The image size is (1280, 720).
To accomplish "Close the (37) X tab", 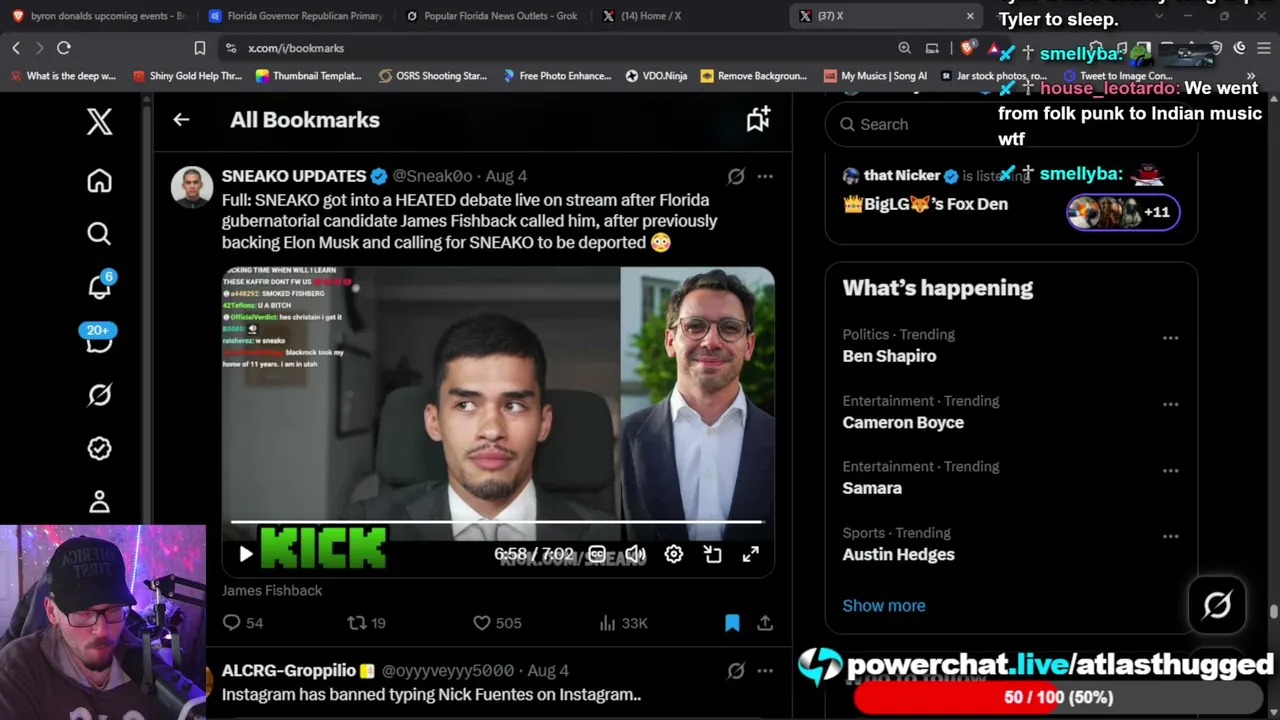I will tap(970, 16).
